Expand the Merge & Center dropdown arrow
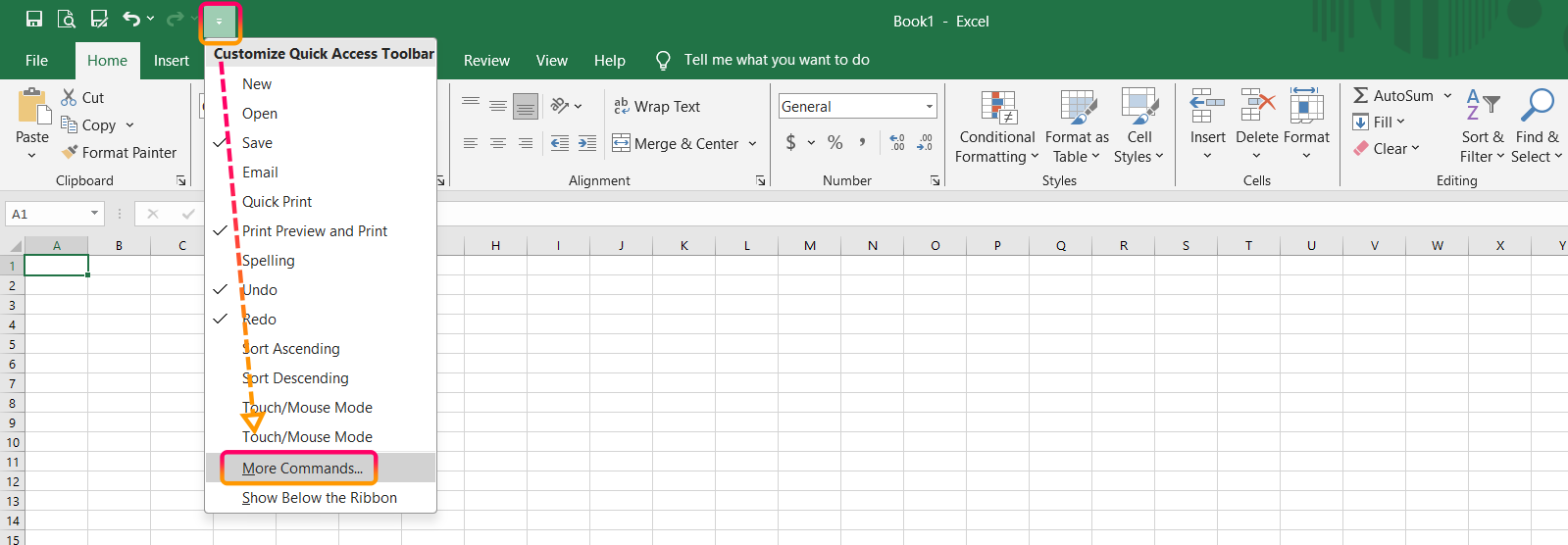 752,144
